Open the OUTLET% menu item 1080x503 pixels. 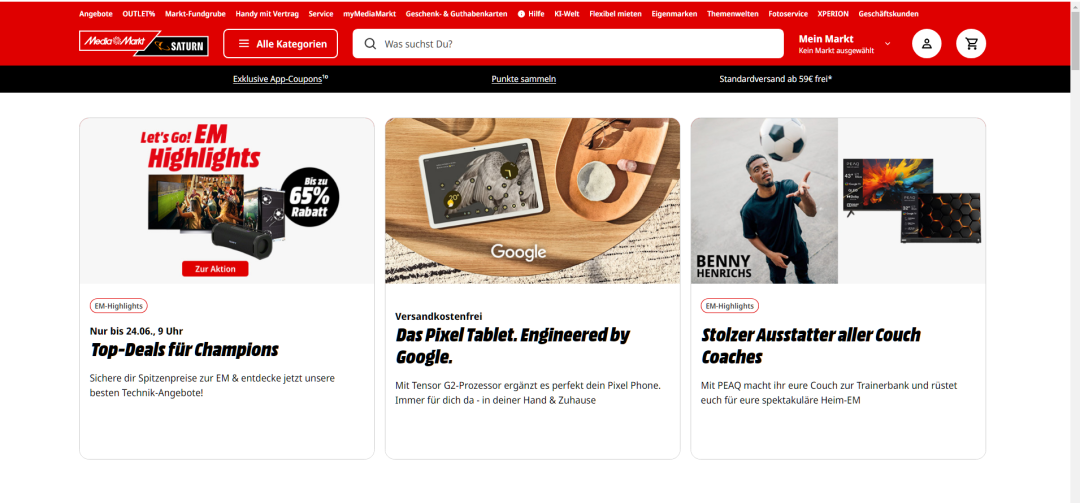(x=138, y=14)
